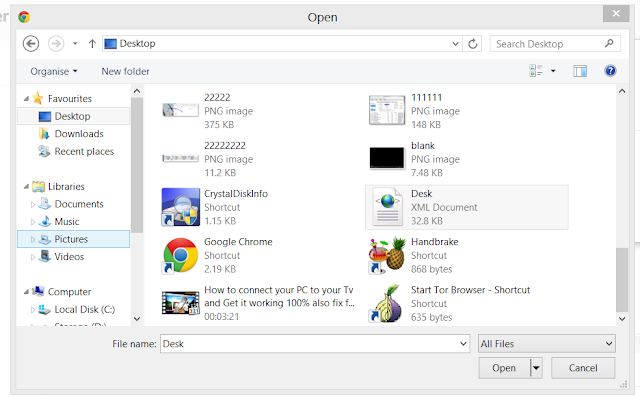Open the All Files type dropdown

click(x=547, y=344)
